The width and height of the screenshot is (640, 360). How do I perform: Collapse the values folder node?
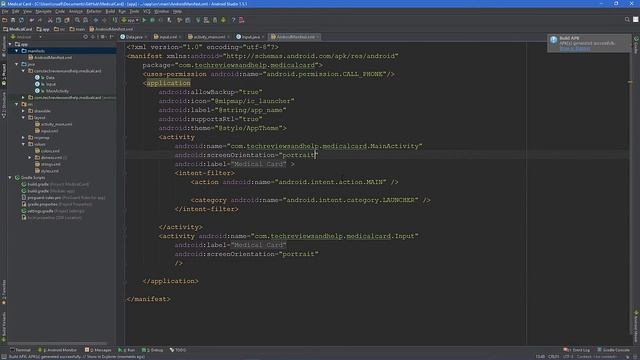coord(23,144)
